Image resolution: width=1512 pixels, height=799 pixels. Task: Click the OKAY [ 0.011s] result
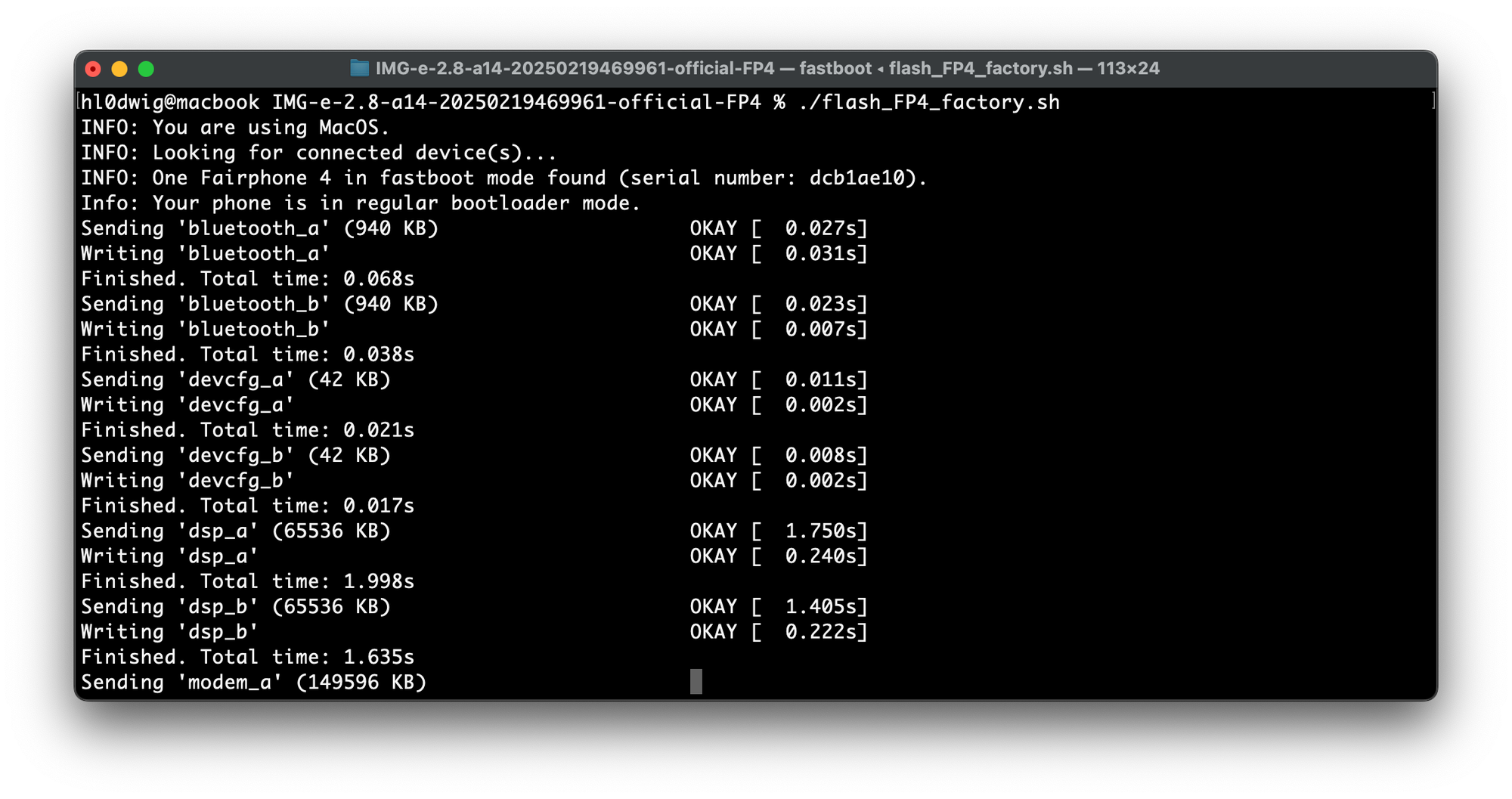pyautogui.click(x=779, y=379)
